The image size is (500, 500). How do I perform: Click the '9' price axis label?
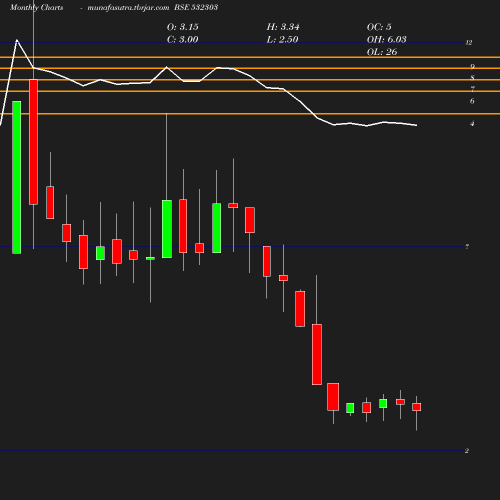tap(472, 67)
